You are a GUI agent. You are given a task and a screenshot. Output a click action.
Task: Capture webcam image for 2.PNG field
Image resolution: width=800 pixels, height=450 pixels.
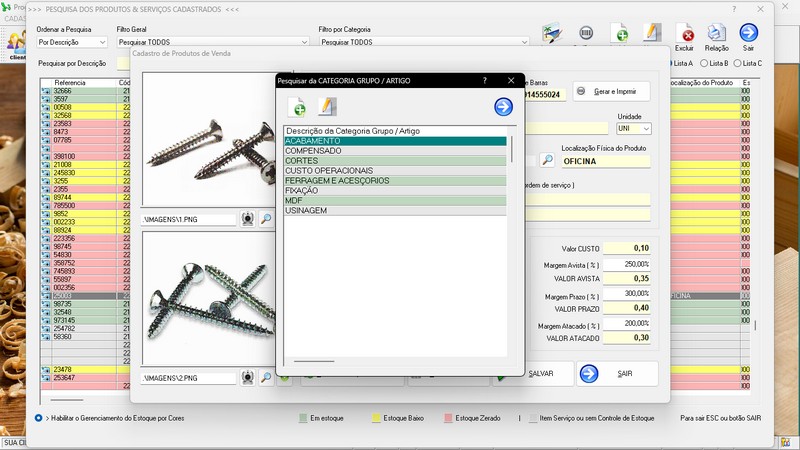coord(248,378)
